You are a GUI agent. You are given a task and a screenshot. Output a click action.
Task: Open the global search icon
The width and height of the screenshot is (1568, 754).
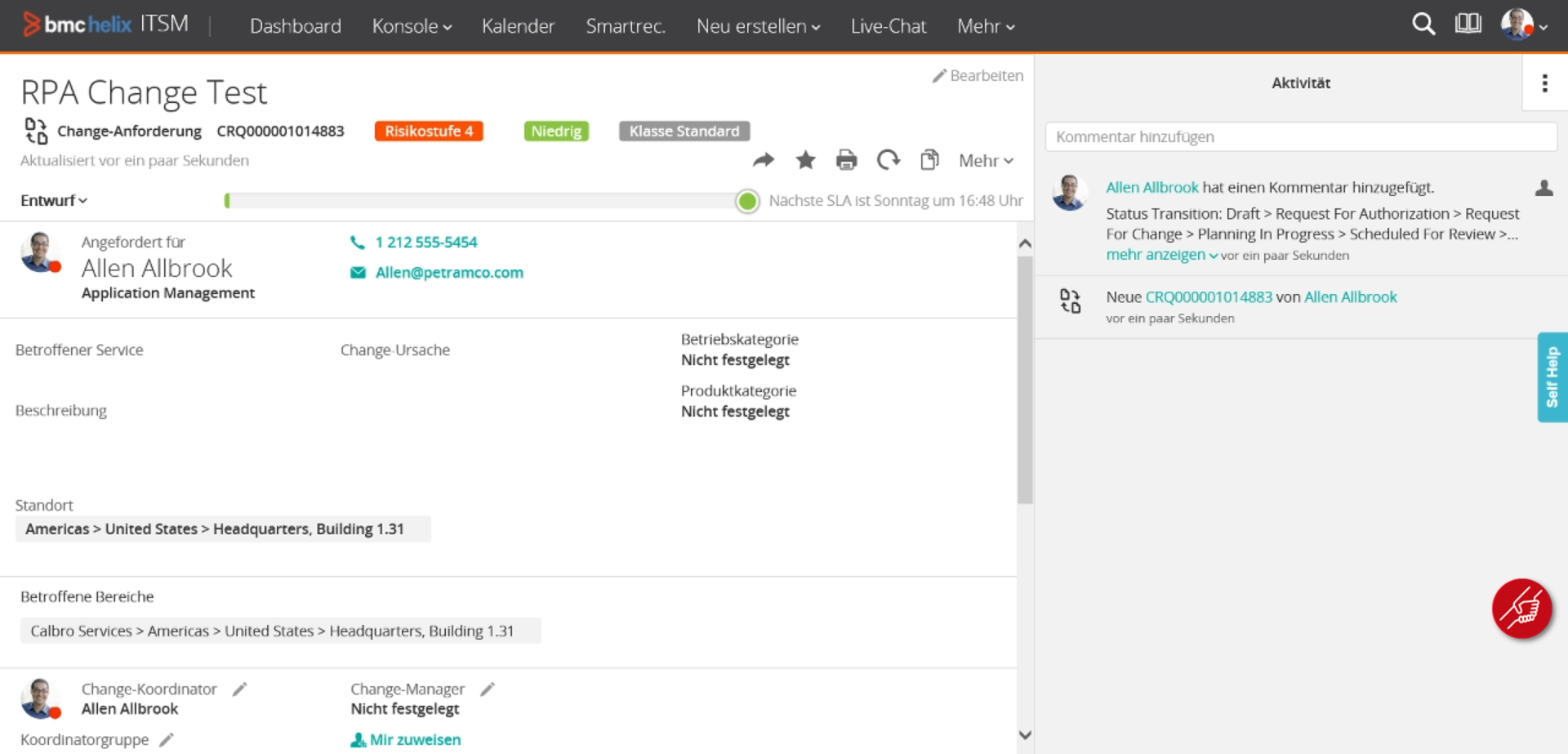coord(1423,25)
